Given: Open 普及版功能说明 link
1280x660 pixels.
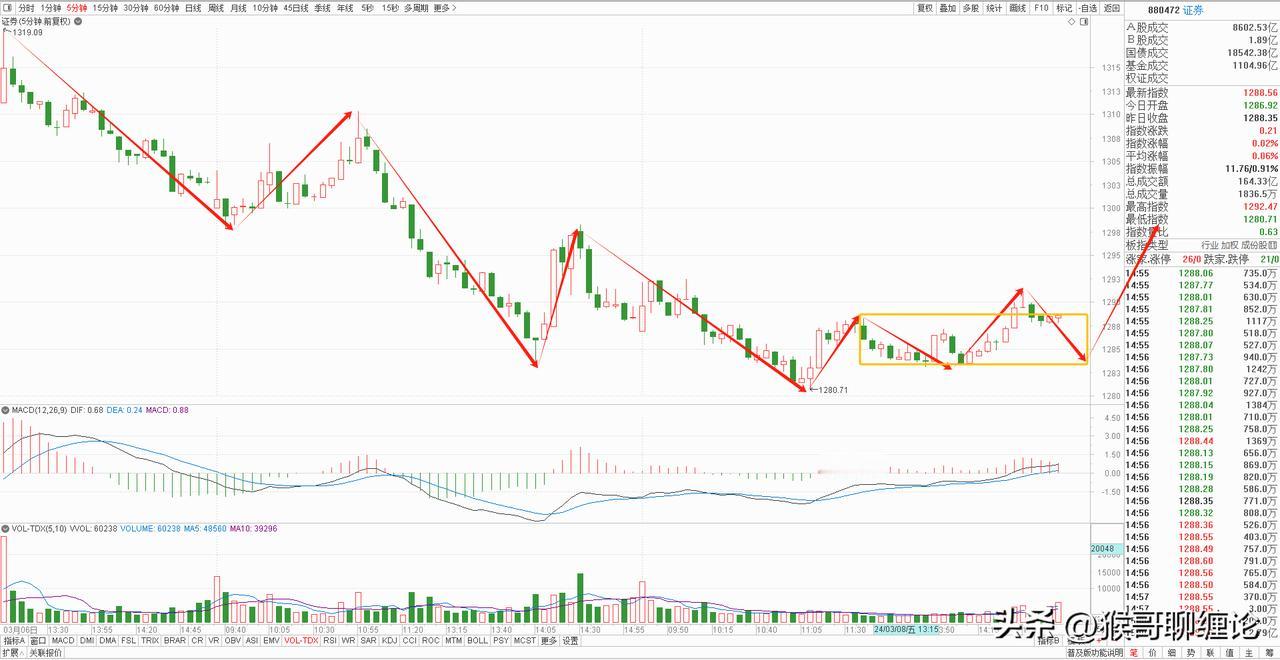Looking at the screenshot, I should pos(1094,653).
